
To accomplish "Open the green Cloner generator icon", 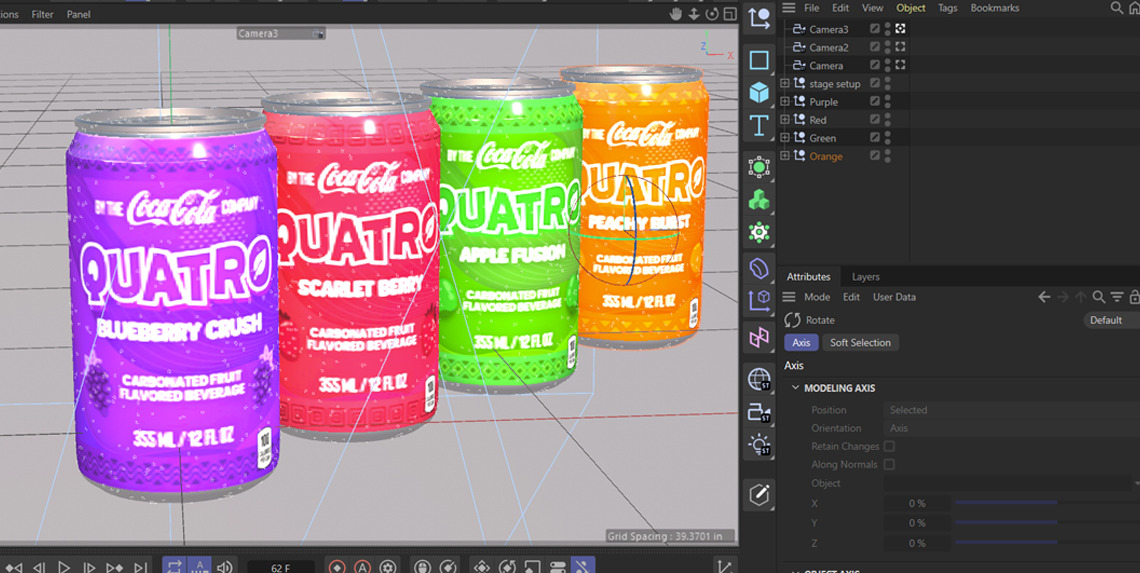I will tap(759, 200).
